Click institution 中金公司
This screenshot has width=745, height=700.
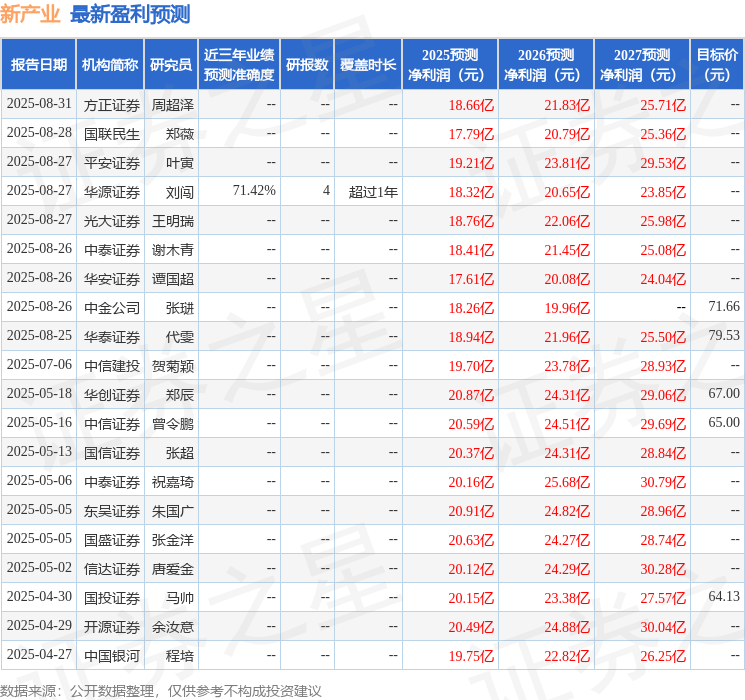coord(112,308)
